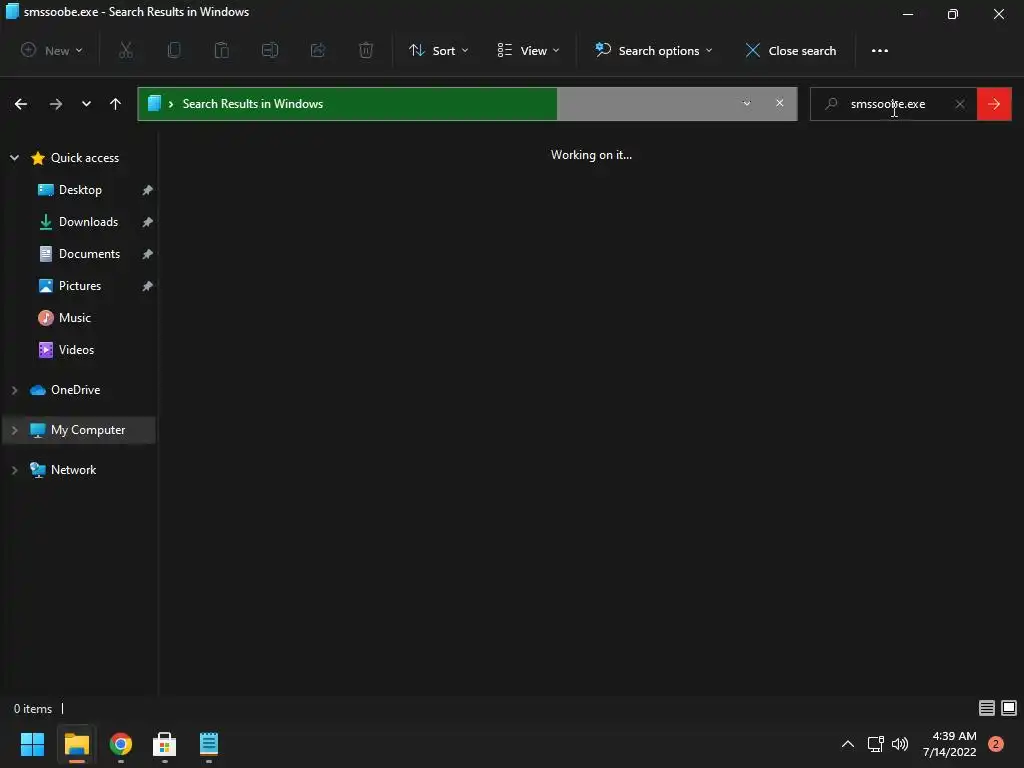
Task: Open the Search options menu
Action: point(654,50)
